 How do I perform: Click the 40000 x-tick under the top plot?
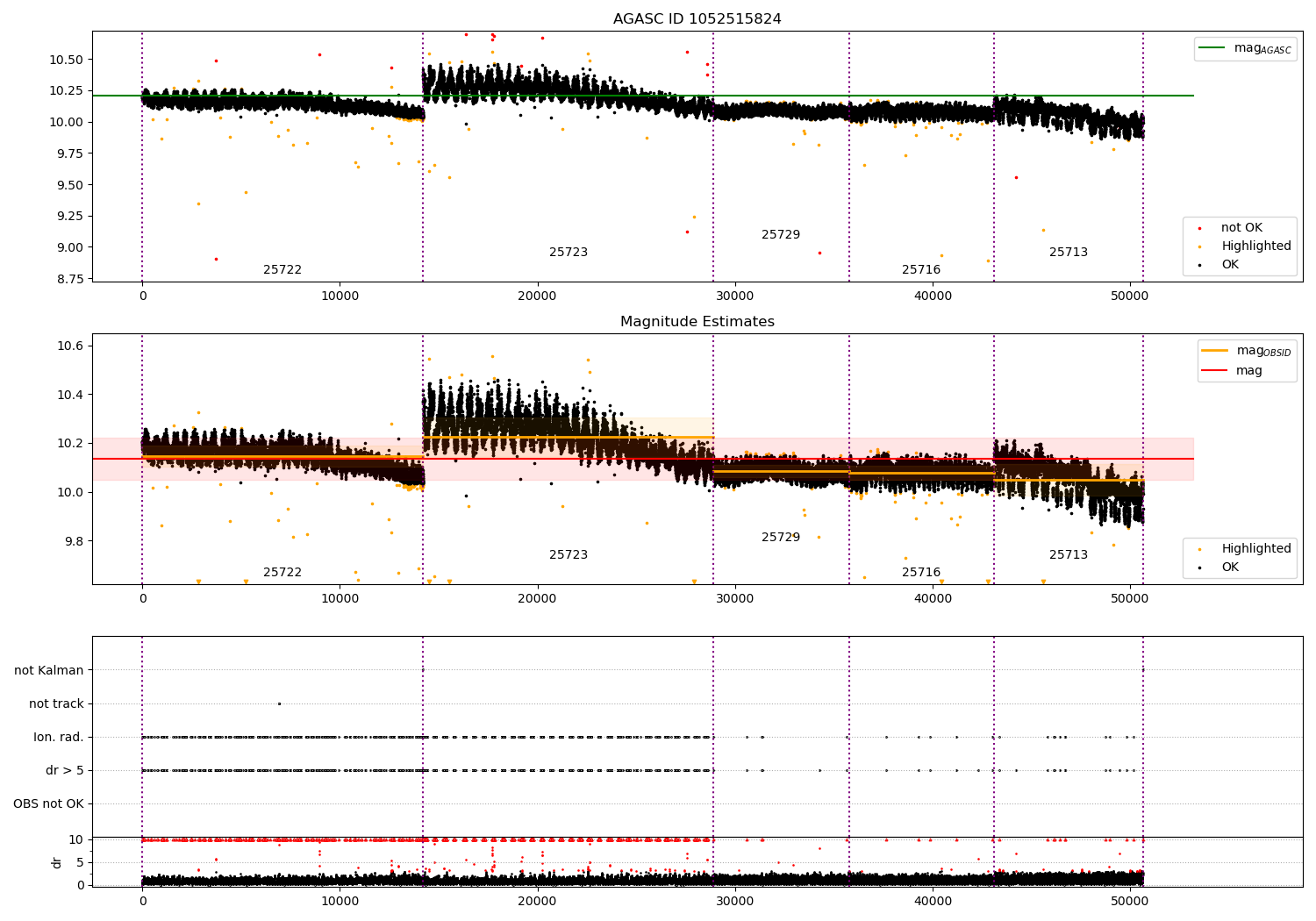(933, 296)
